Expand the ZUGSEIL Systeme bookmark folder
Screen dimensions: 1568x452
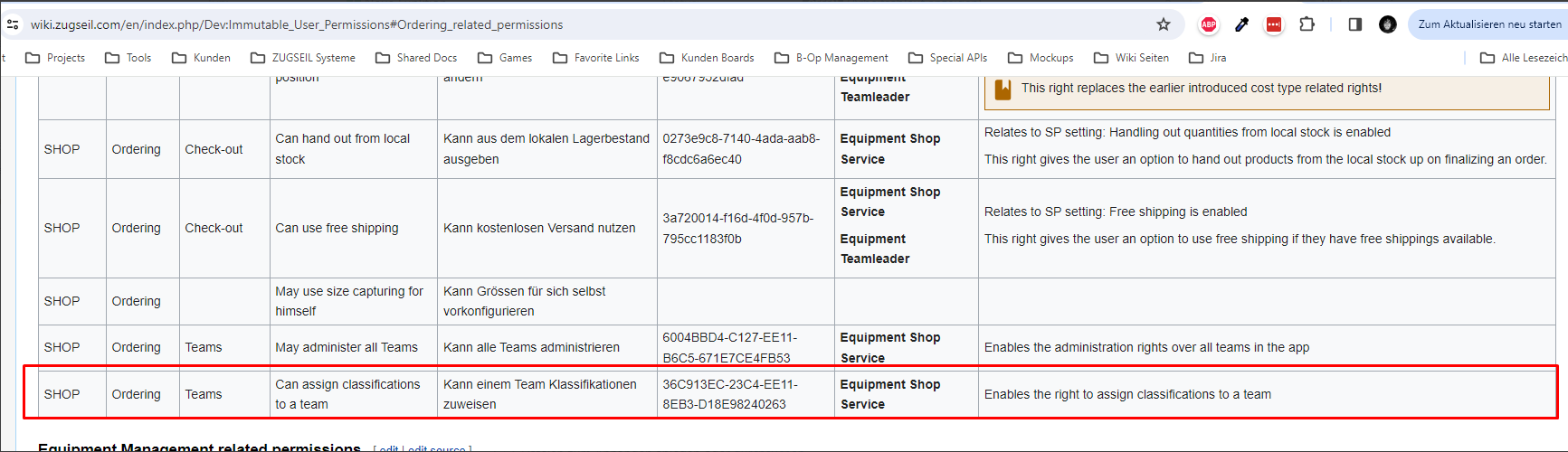303,58
